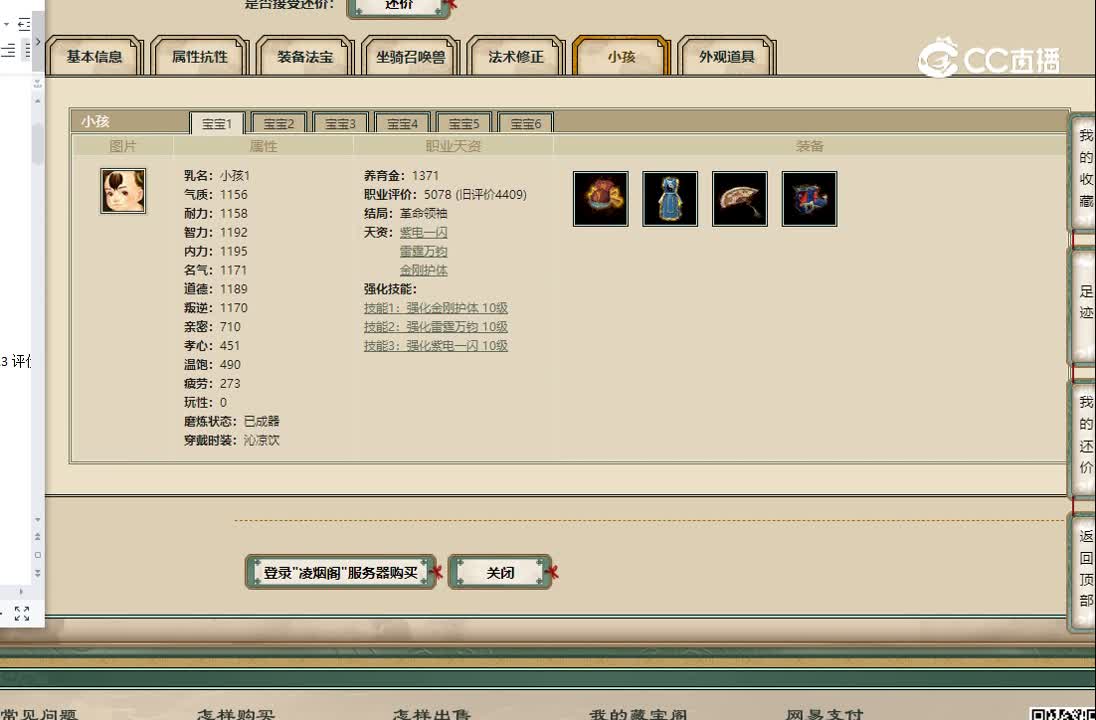Open 技能2：强化雷霆万钧 10级 link
The image size is (1096, 720).
435,326
